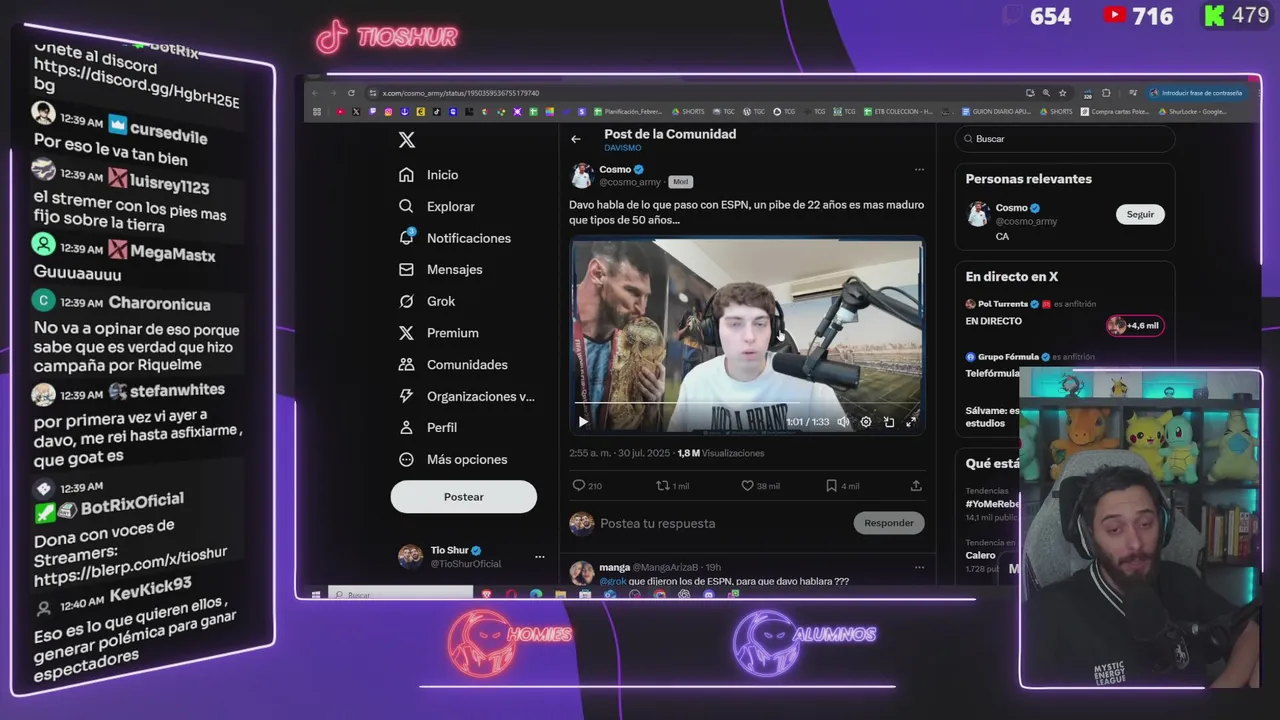Click the browser address bar

pos(695,93)
